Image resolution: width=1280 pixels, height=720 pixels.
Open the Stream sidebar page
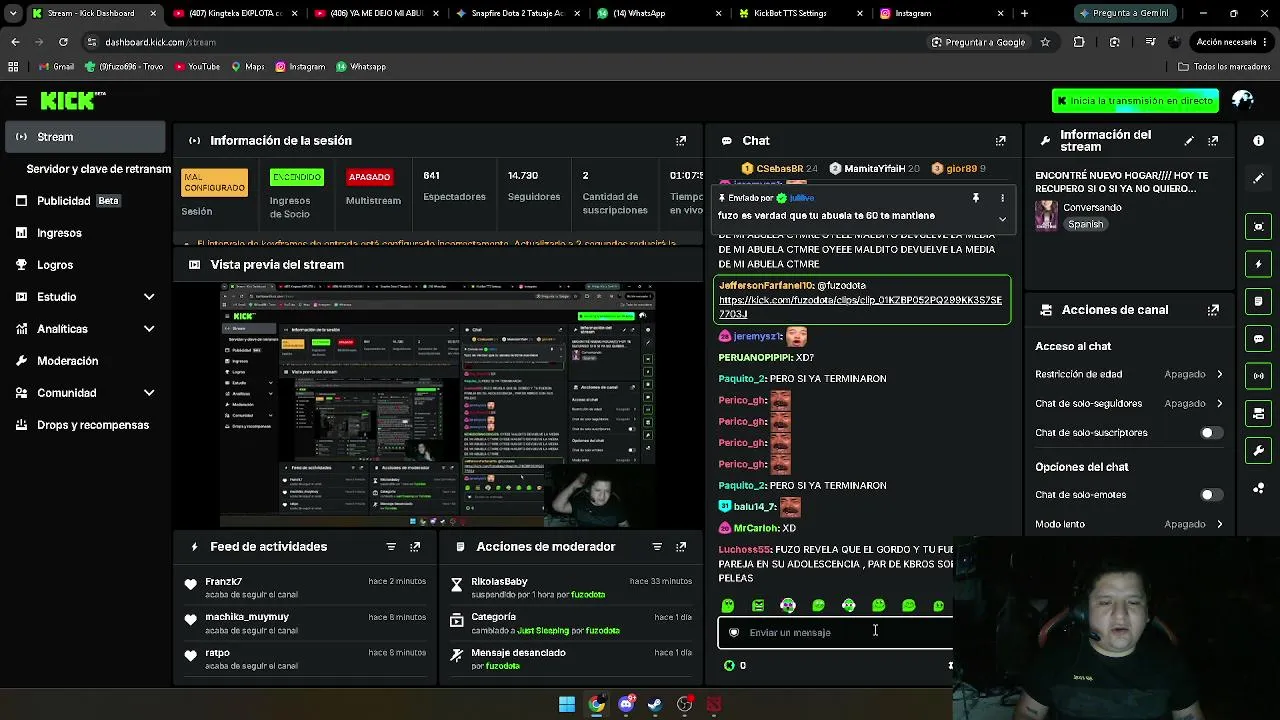click(85, 137)
